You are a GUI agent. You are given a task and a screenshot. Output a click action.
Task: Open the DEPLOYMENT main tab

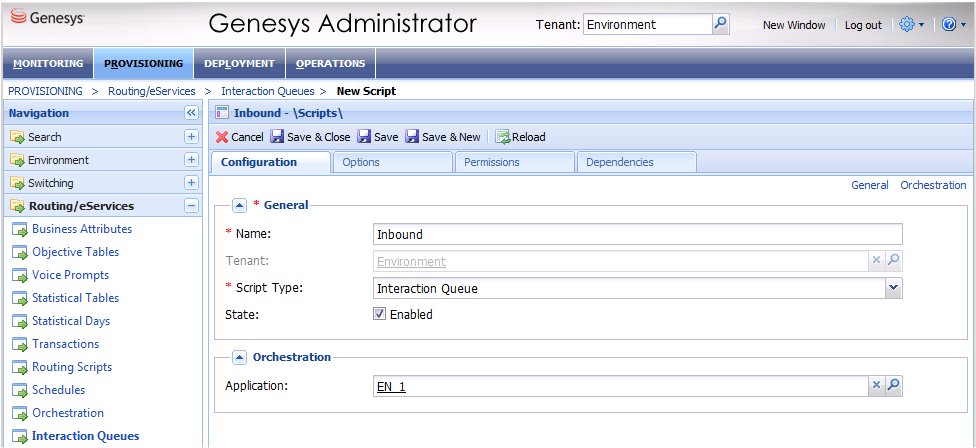point(239,64)
